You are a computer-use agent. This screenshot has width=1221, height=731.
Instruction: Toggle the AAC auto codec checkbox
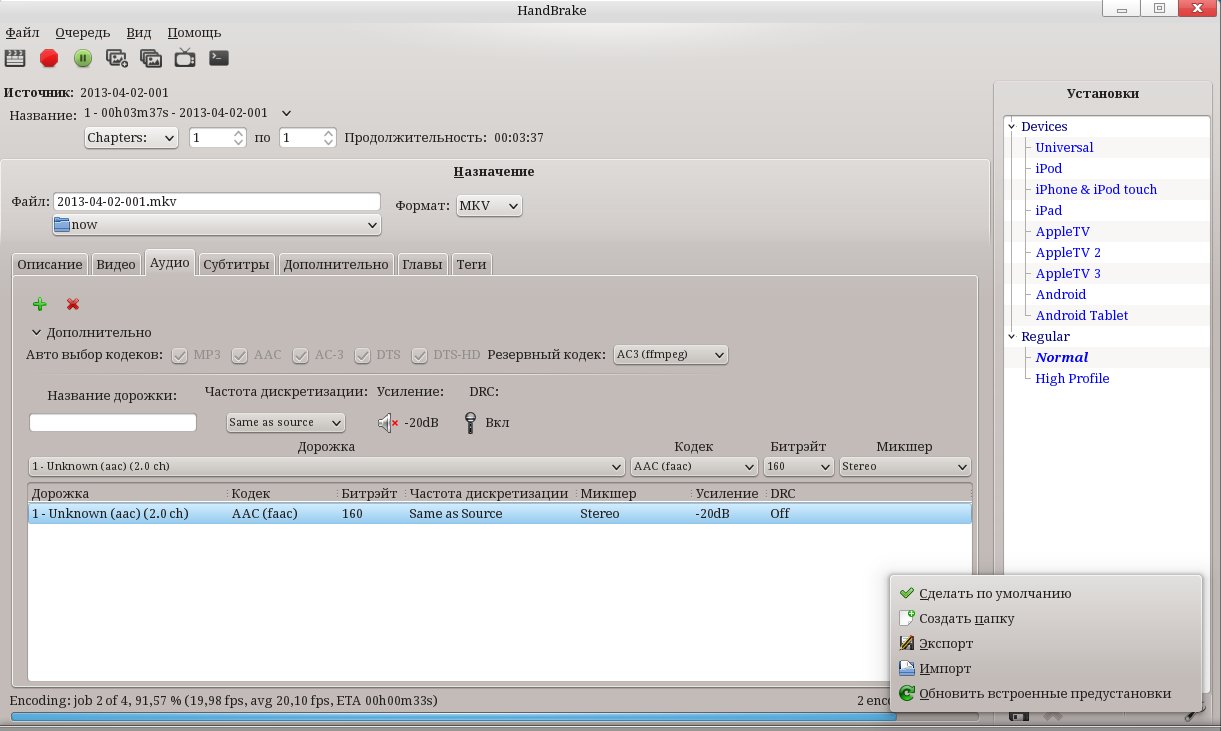[239, 355]
